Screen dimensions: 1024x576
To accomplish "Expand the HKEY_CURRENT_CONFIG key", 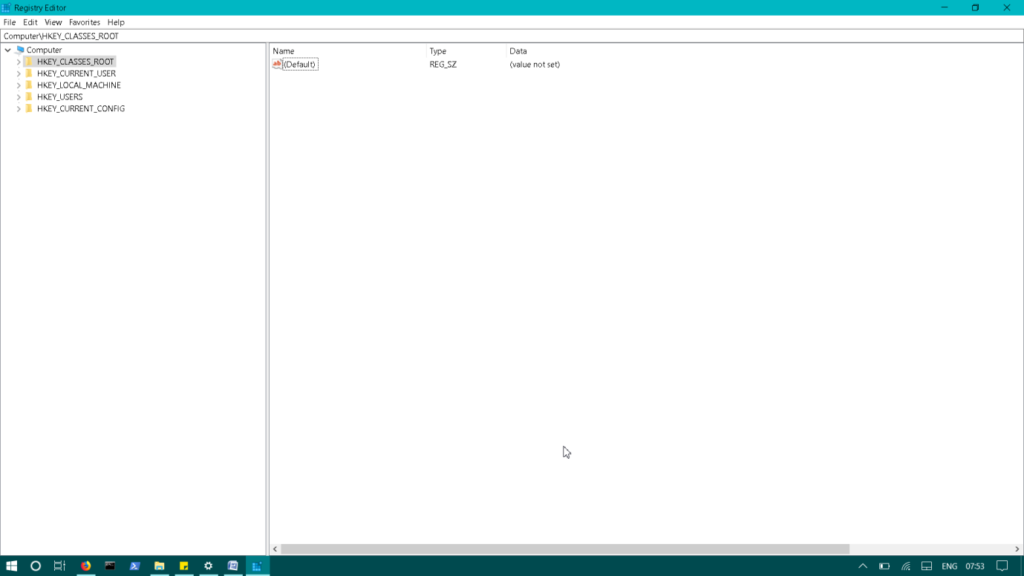I will (x=18, y=109).
